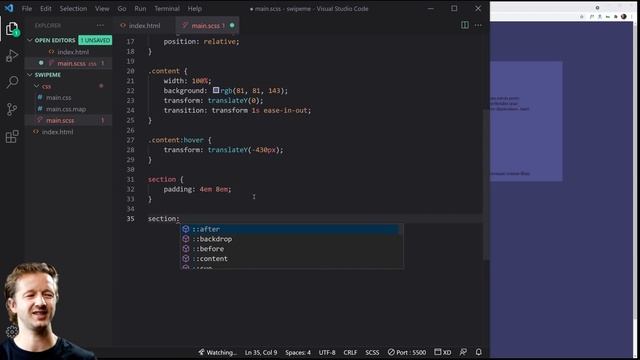Click the 1 Unsaved badge
The height and width of the screenshot is (360, 640).
pyautogui.click(x=95, y=40)
